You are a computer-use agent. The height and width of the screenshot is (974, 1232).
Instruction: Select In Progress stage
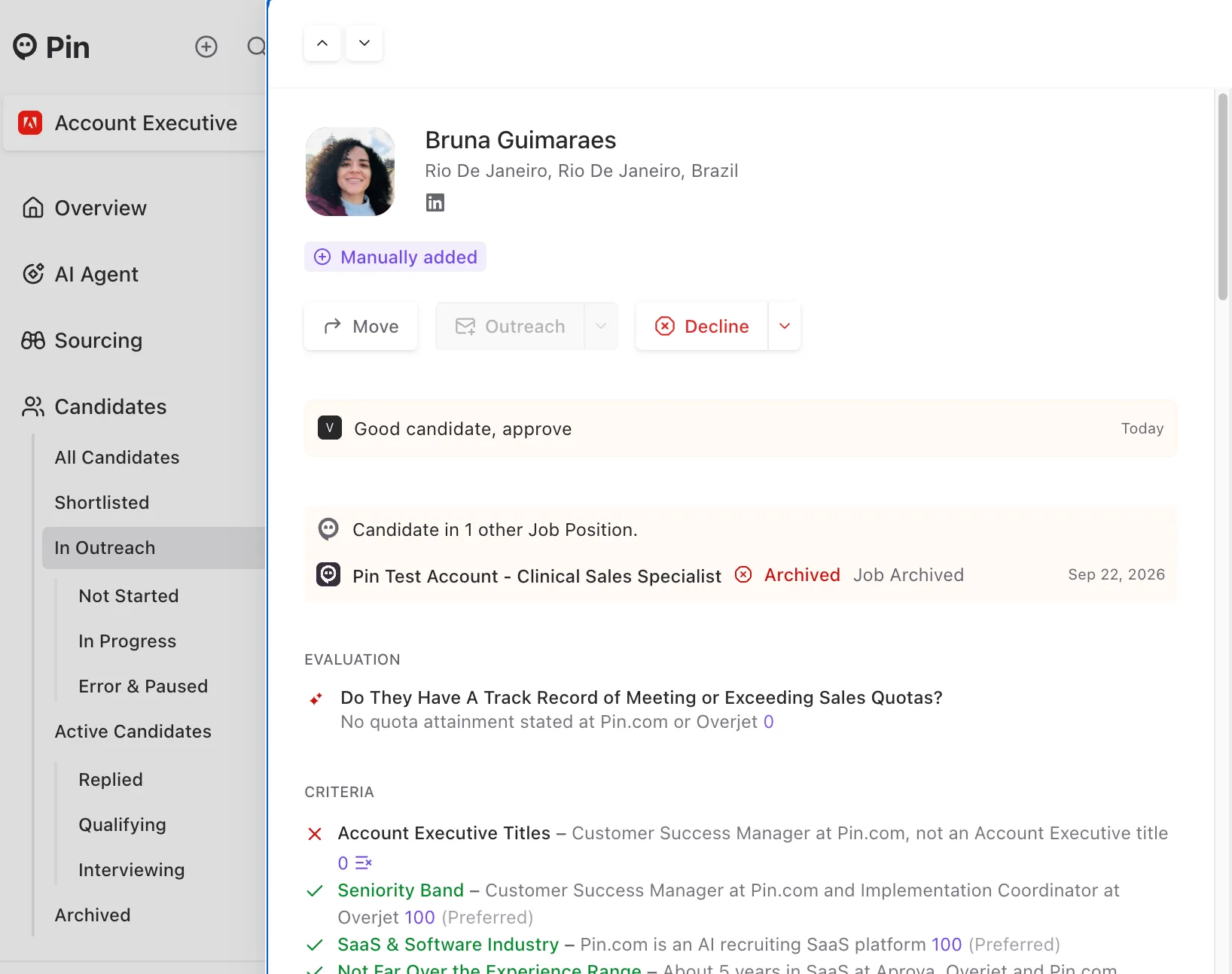pyautogui.click(x=127, y=641)
